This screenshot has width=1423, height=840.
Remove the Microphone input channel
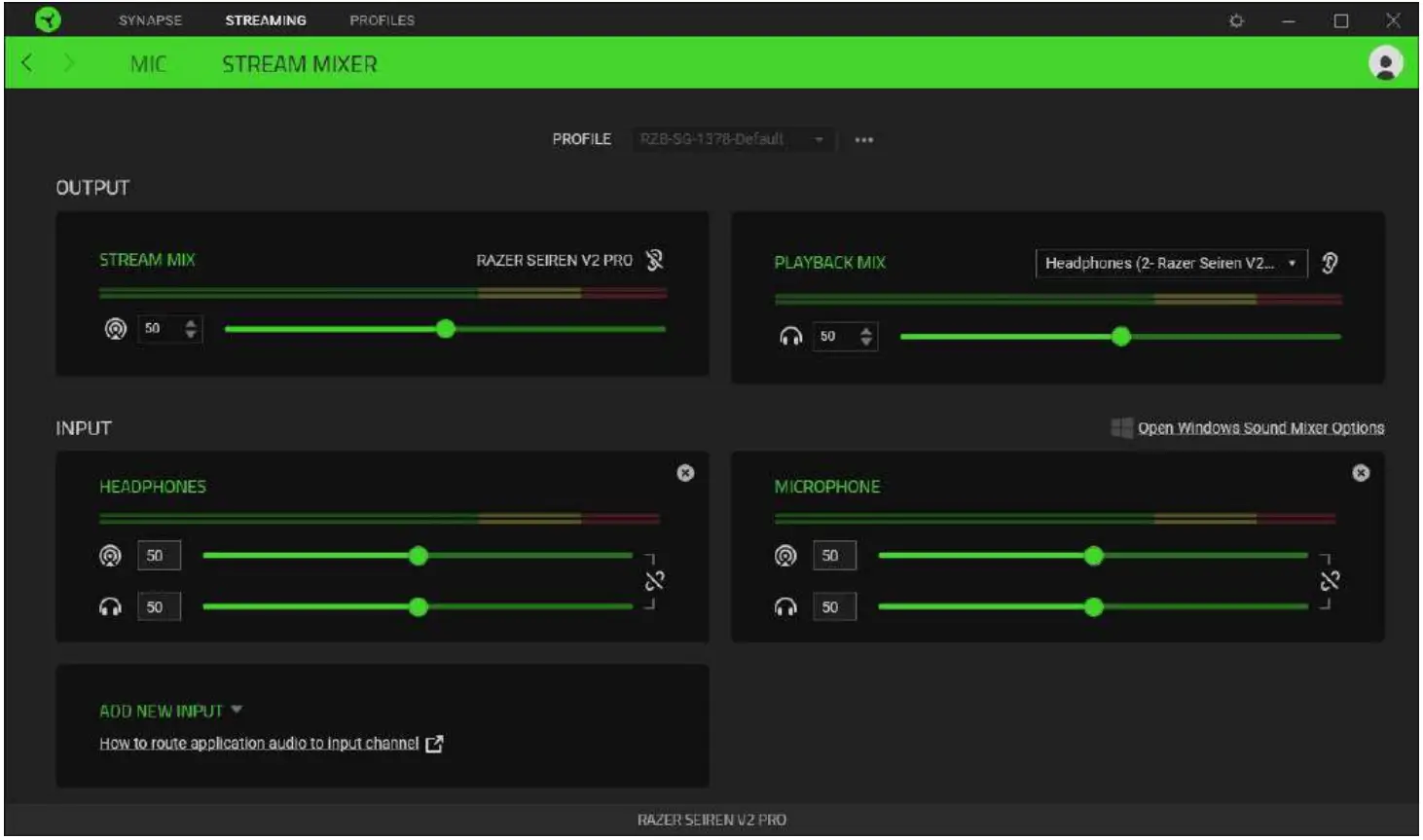tap(1361, 473)
